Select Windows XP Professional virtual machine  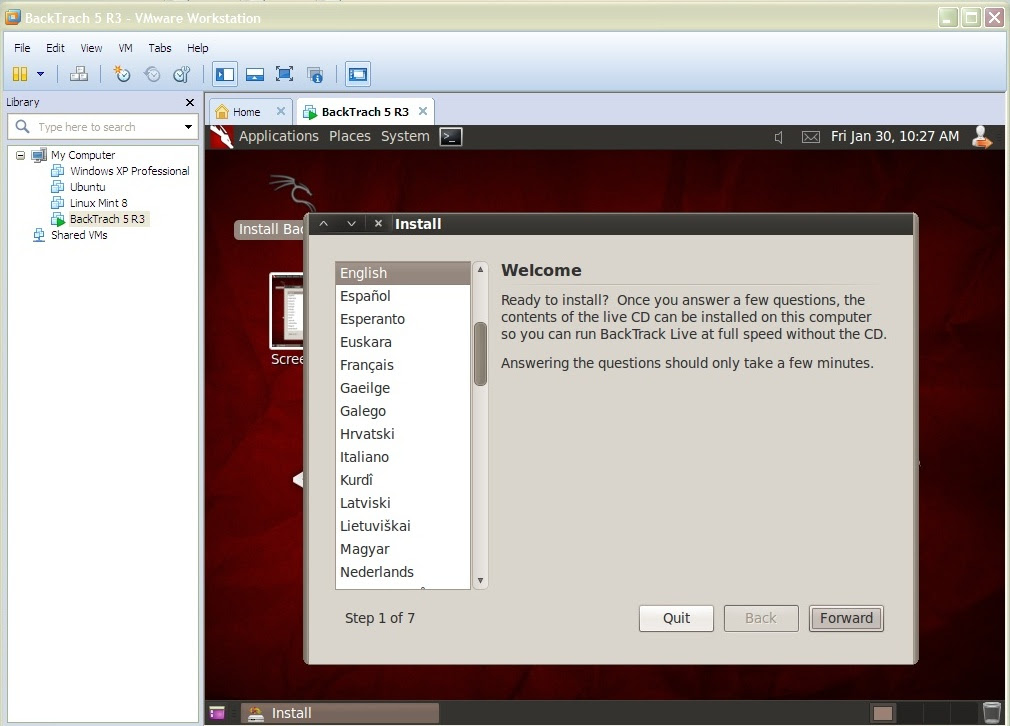point(129,171)
